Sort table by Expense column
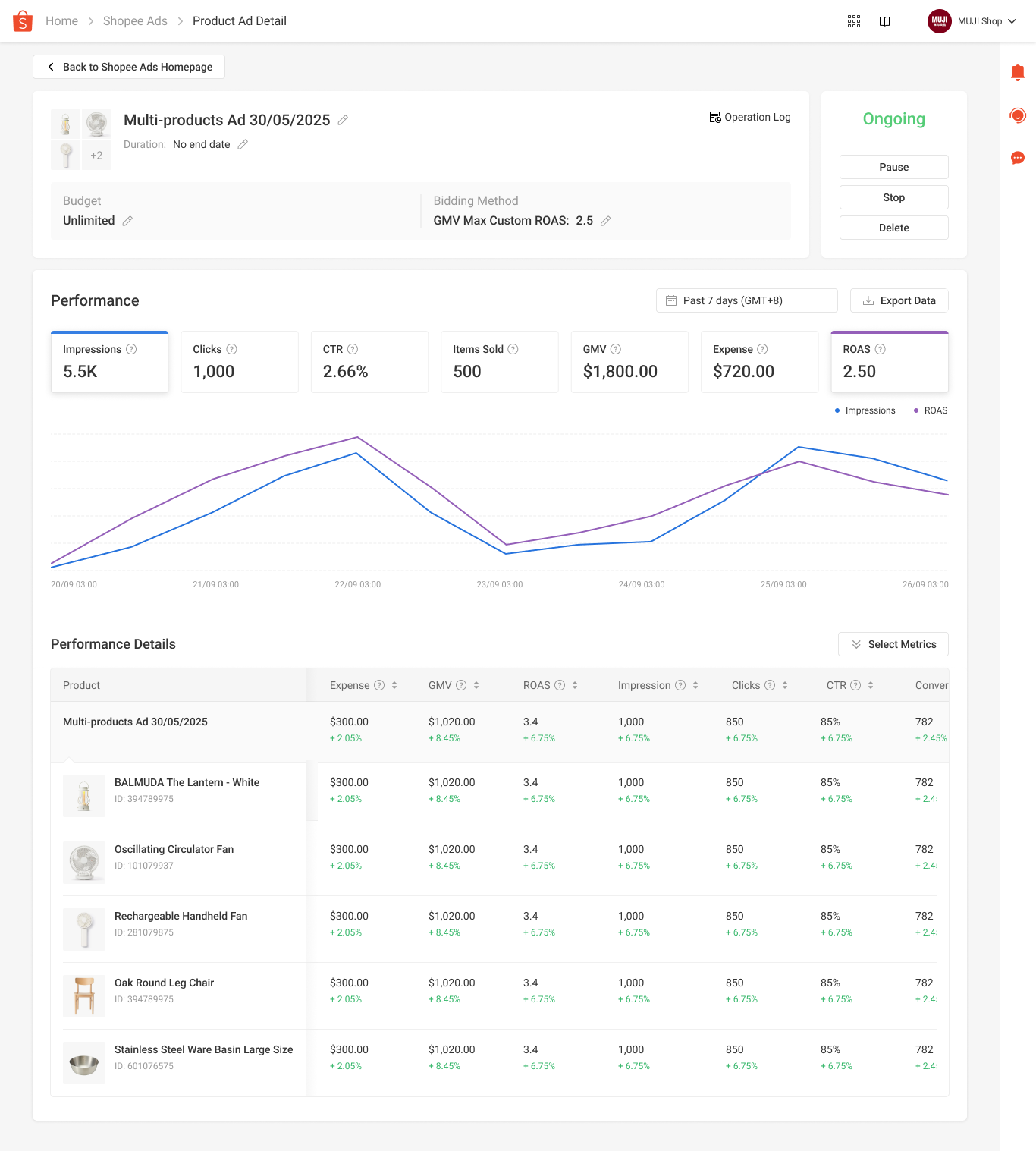Screen dimensions: 1036x1151 (394, 685)
